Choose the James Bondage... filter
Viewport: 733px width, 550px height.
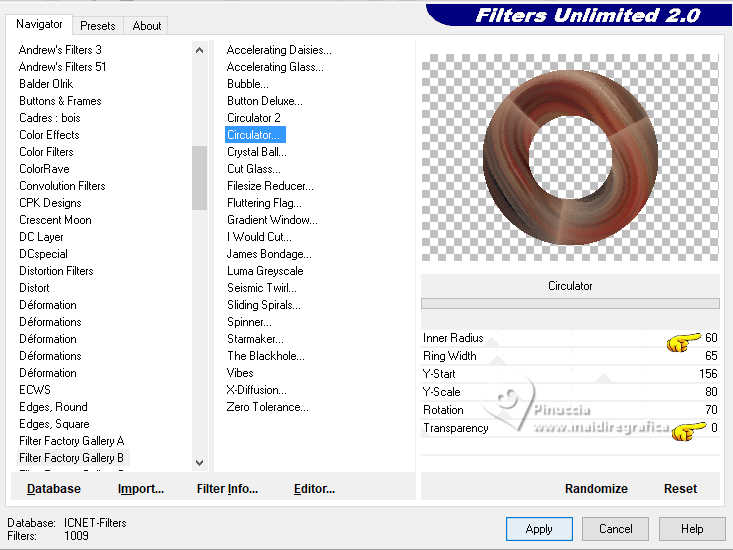coord(269,254)
